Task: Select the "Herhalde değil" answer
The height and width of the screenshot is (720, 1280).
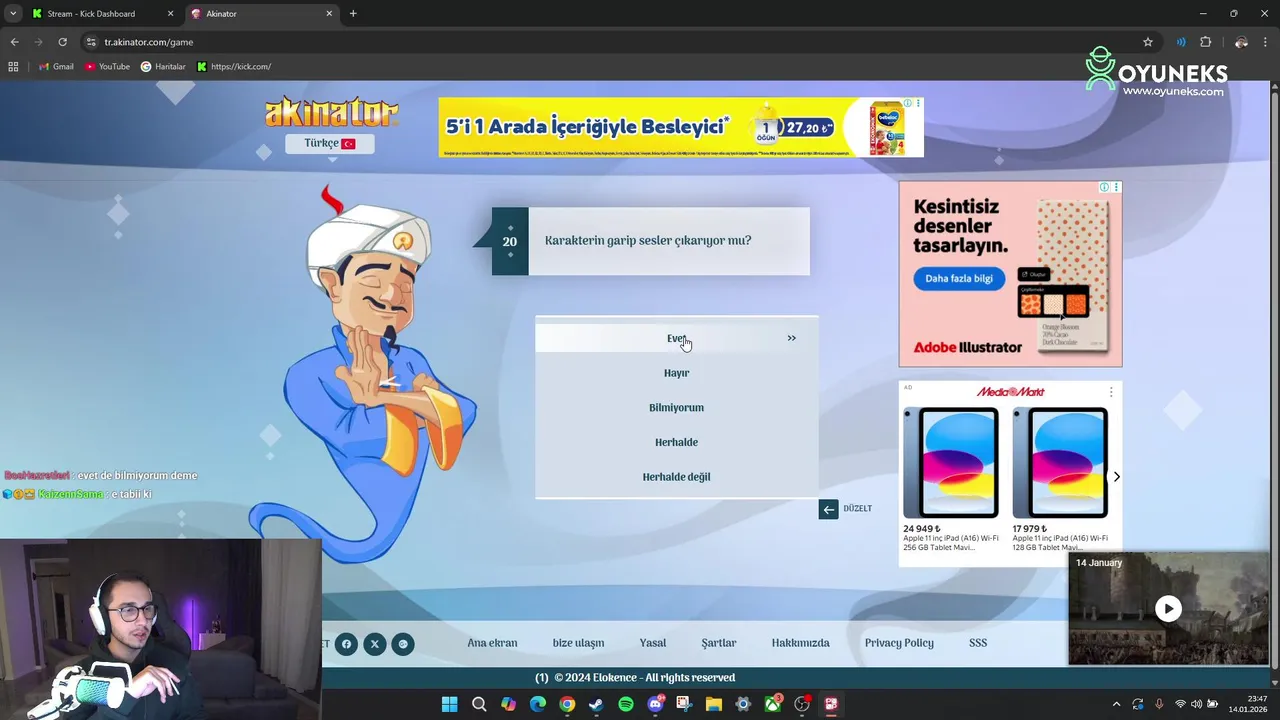Action: 677,477
